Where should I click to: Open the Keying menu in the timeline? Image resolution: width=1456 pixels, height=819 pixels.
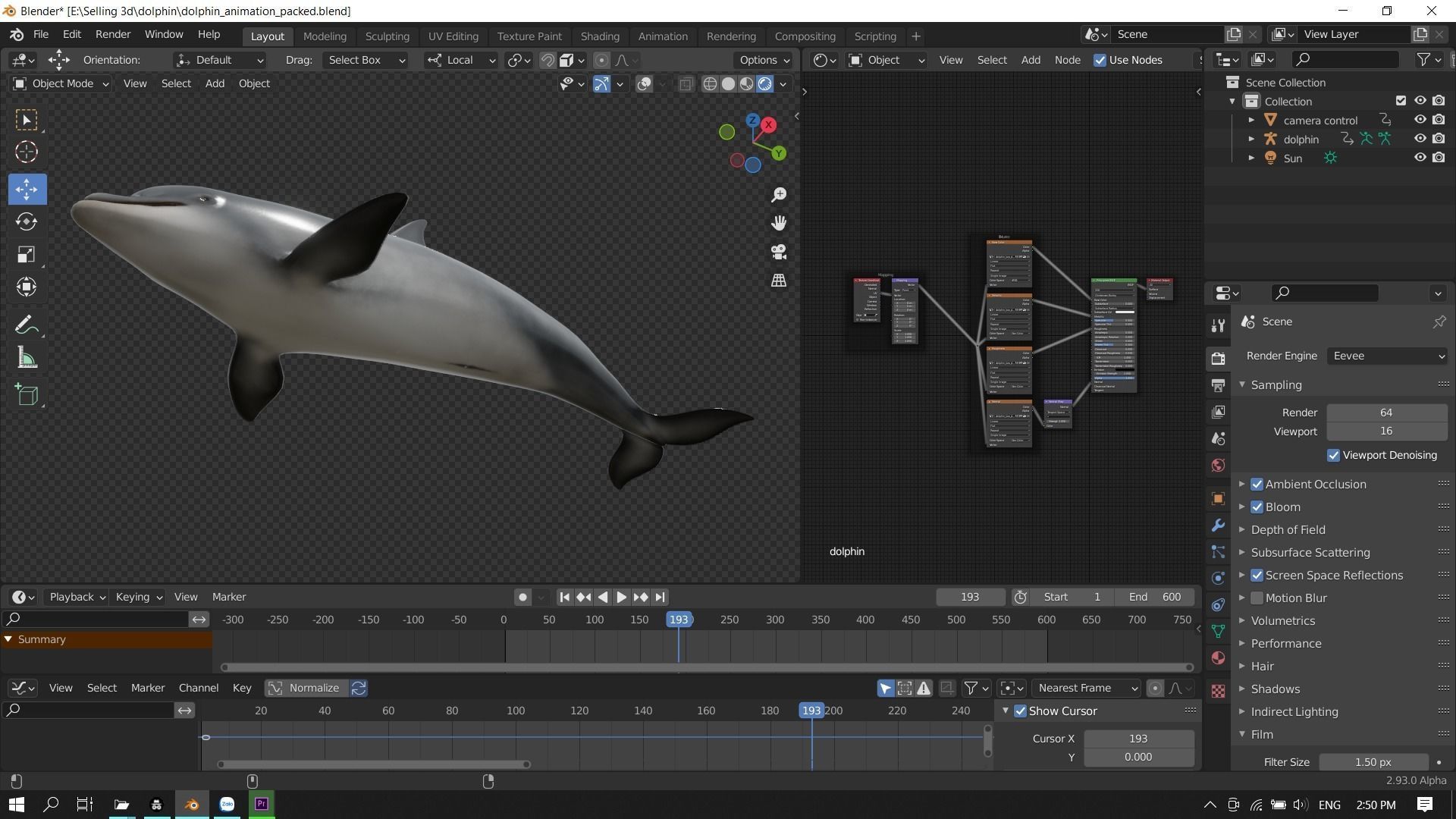pos(139,597)
